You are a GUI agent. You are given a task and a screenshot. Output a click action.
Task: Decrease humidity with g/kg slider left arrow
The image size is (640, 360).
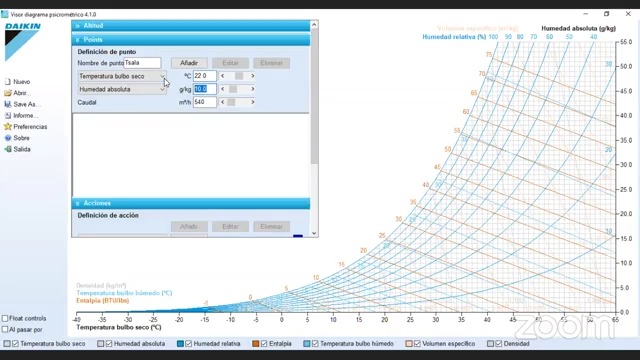click(x=222, y=89)
